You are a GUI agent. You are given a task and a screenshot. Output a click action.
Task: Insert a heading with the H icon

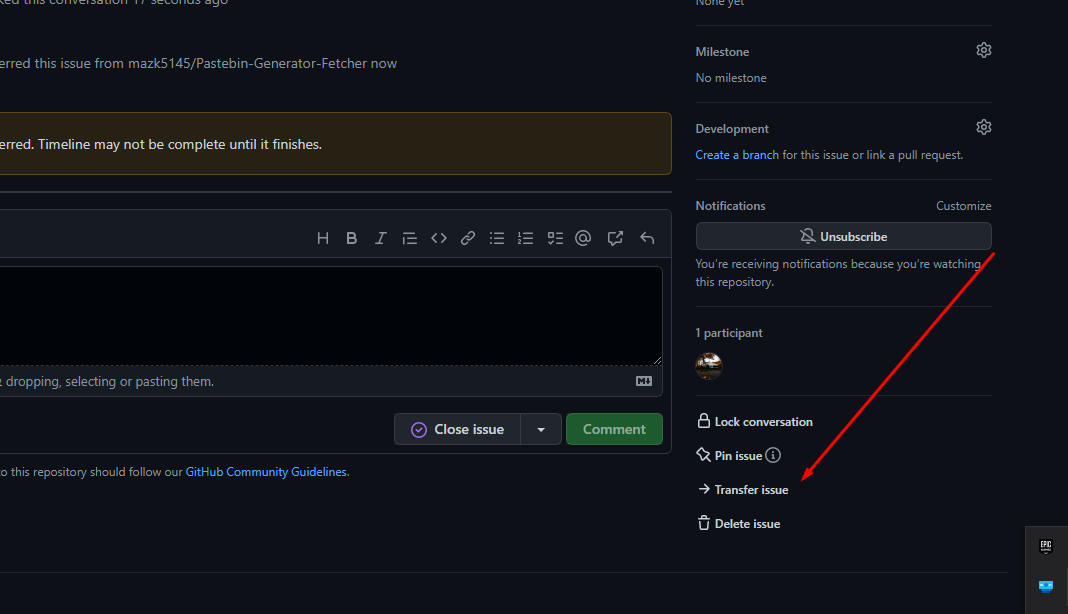[x=323, y=238]
